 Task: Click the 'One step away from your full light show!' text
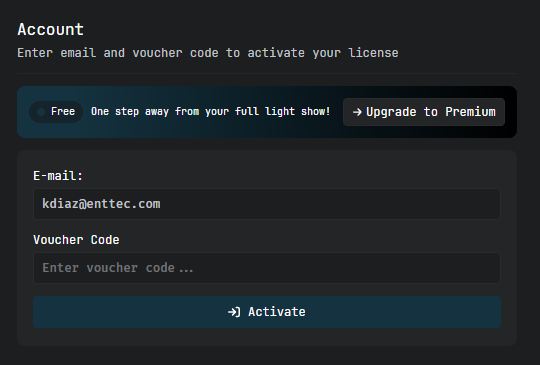[x=210, y=112]
